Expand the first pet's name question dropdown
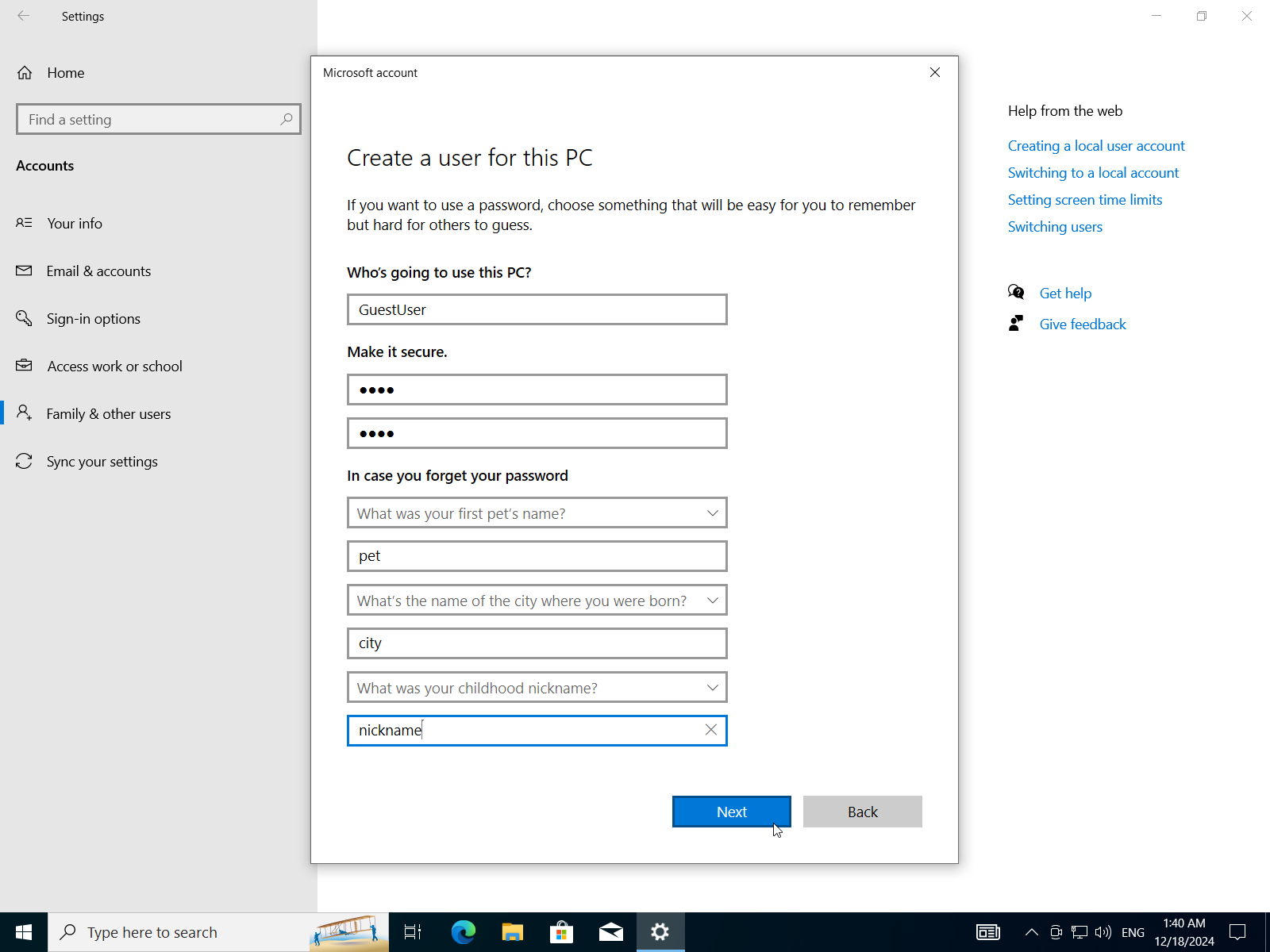Viewport: 1270px width, 952px height. (x=712, y=513)
